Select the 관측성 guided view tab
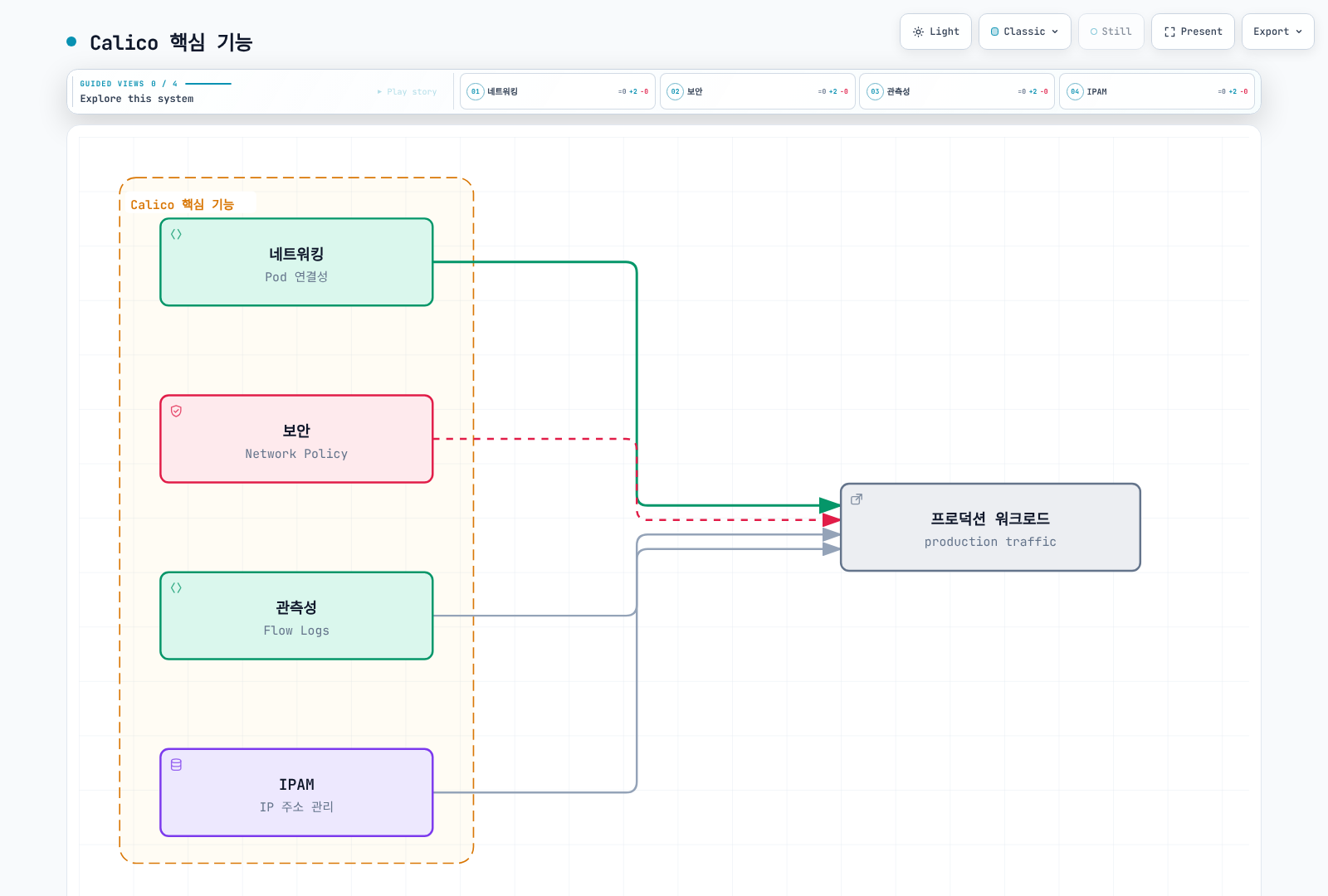Screen dimensions: 1328x896 click(x=957, y=91)
